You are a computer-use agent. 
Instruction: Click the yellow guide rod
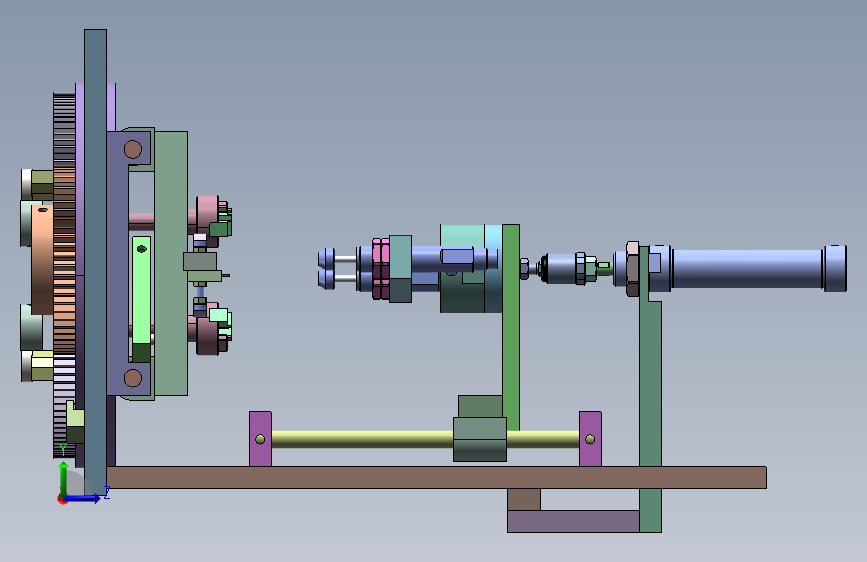click(362, 439)
